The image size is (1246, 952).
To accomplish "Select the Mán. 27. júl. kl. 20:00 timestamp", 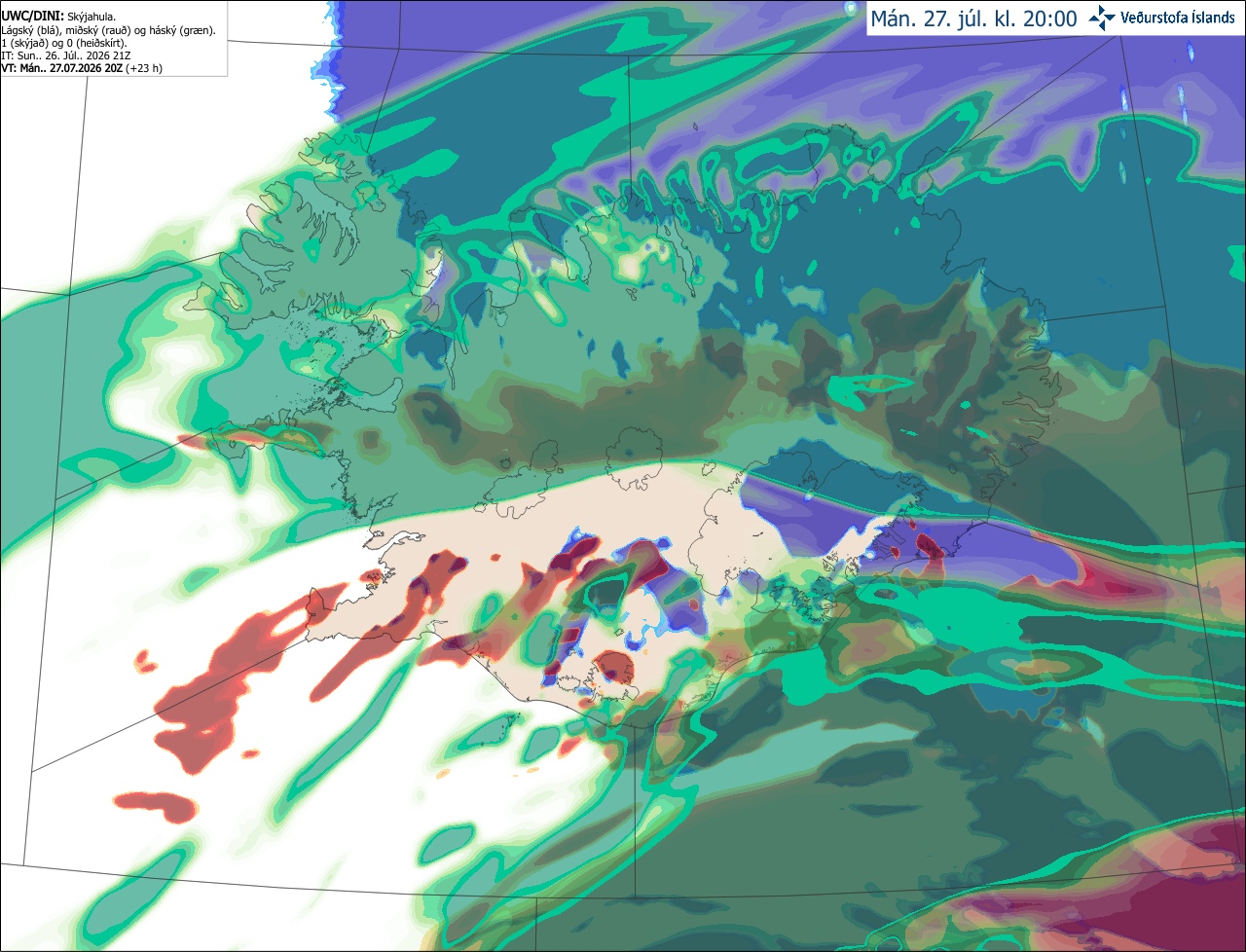I will point(973,18).
